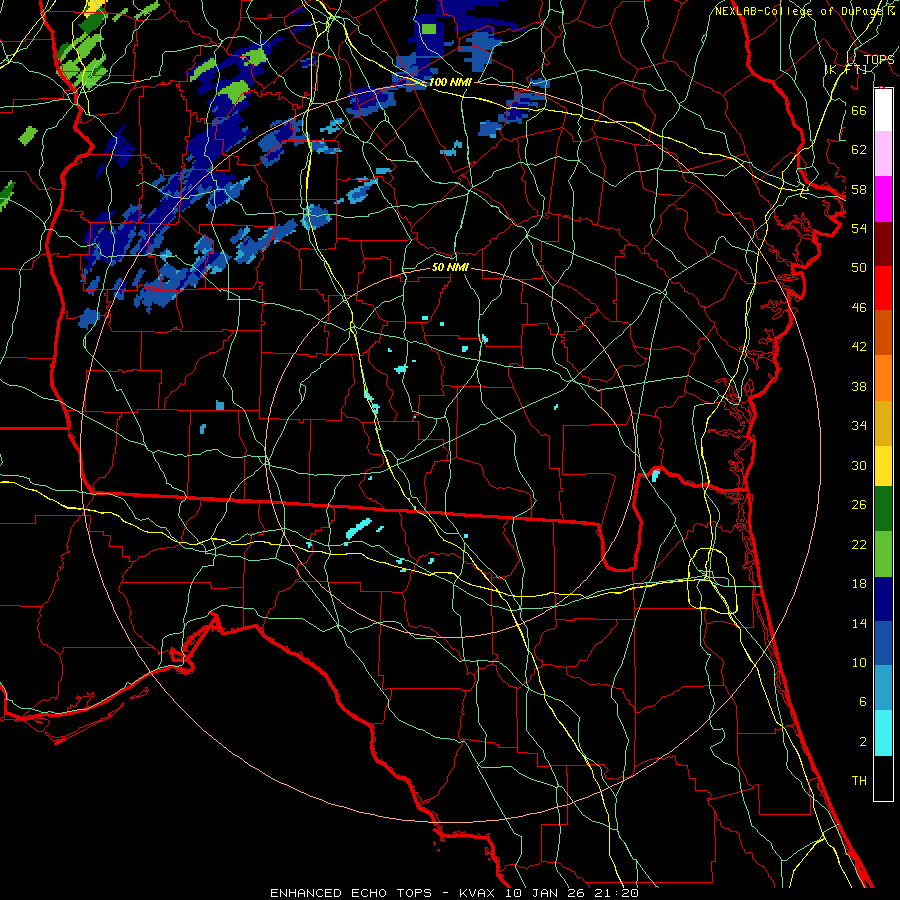
Task: Click the K FT units label
Action: [x=846, y=69]
